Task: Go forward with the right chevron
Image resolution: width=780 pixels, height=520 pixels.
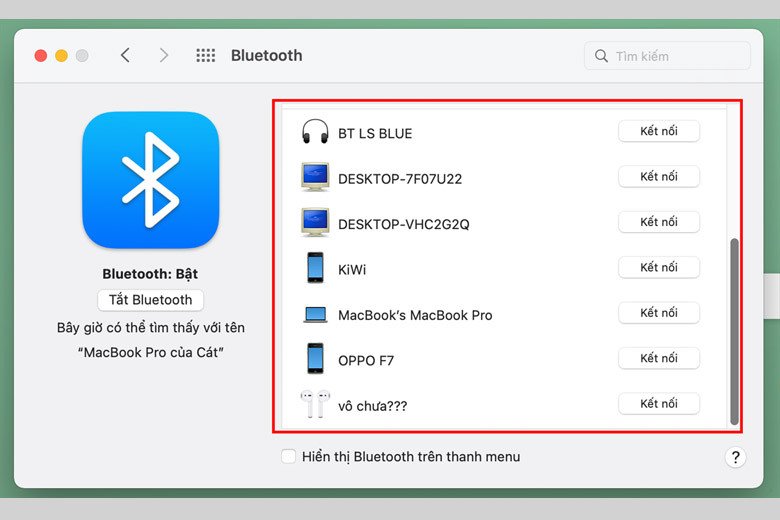Action: (x=164, y=55)
